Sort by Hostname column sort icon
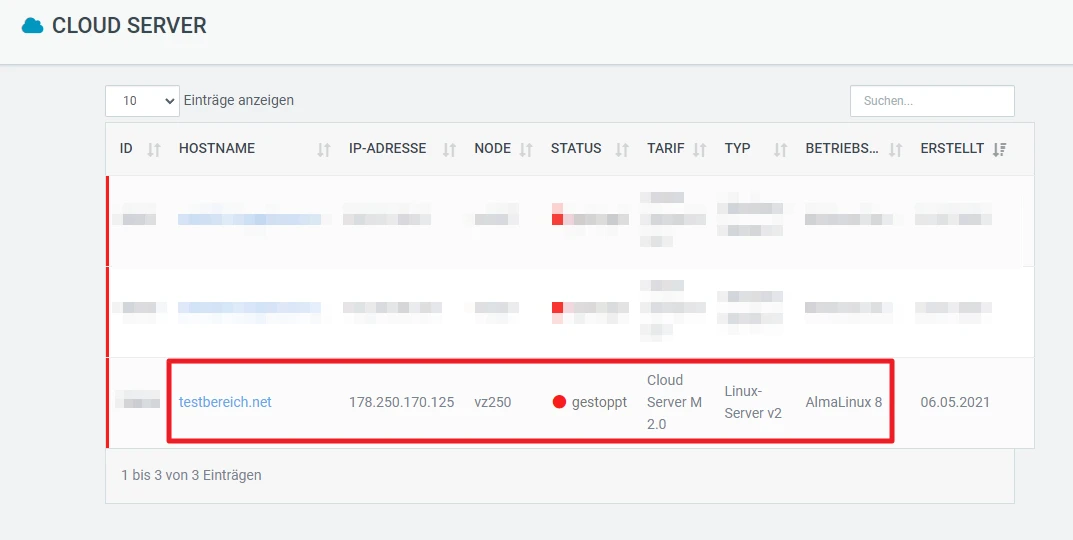This screenshot has width=1073, height=540. pyautogui.click(x=323, y=149)
